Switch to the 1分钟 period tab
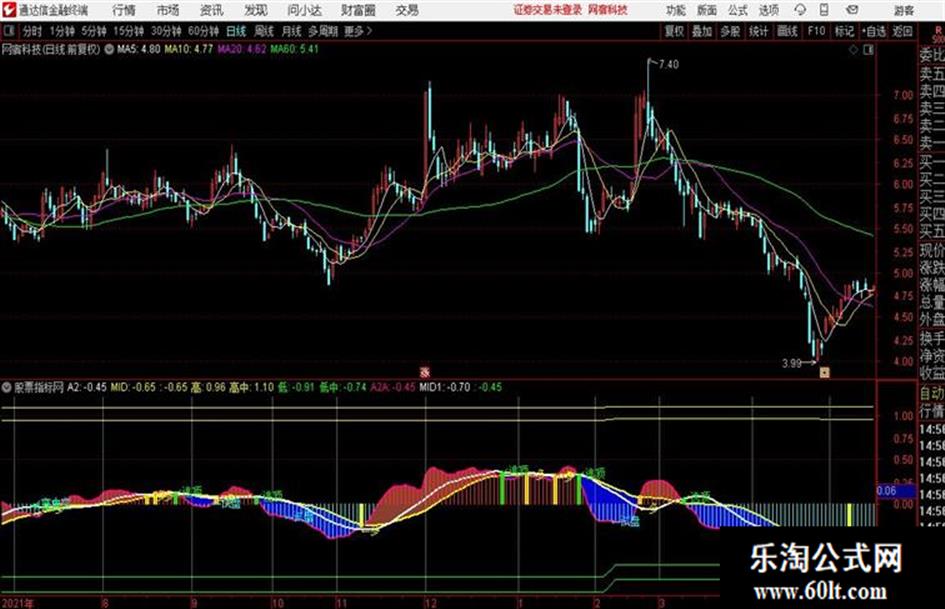 click(61, 31)
